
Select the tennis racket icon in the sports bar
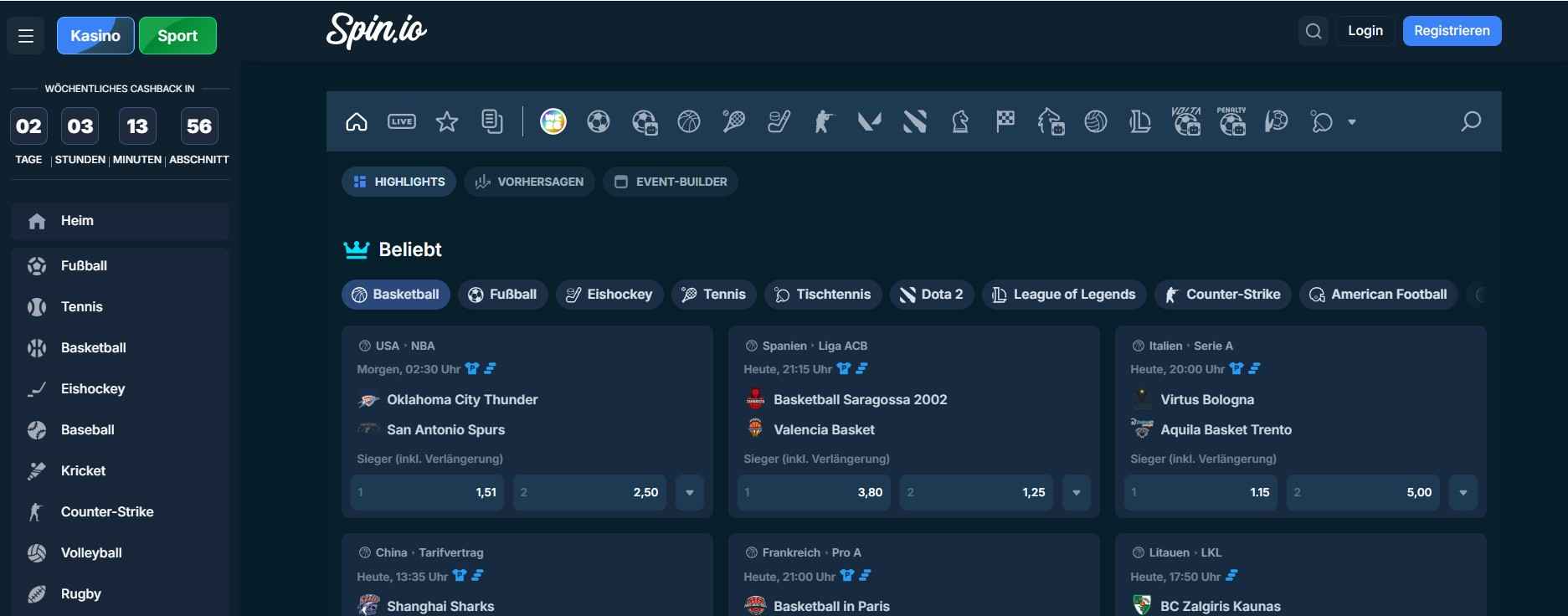(x=734, y=122)
